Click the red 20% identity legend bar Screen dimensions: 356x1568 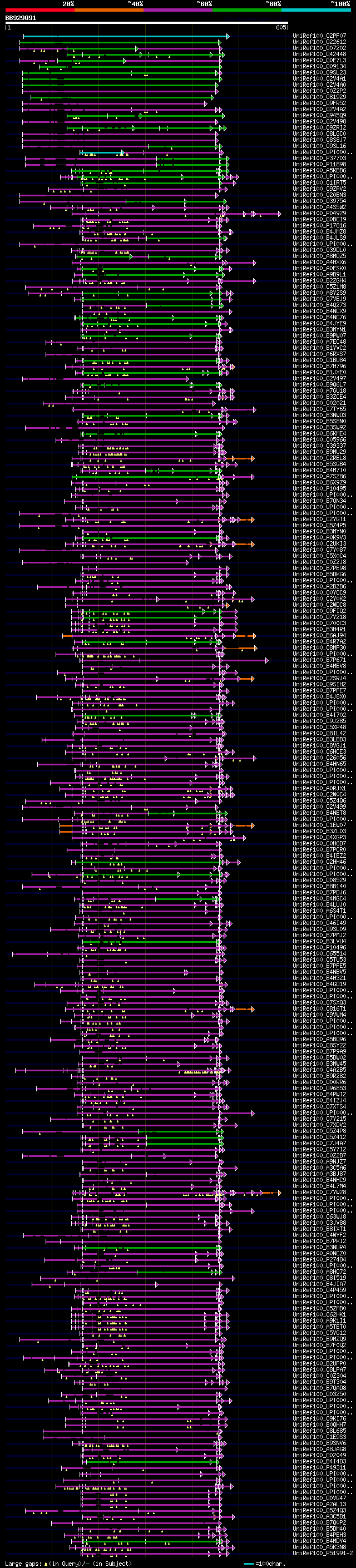[39, 10]
